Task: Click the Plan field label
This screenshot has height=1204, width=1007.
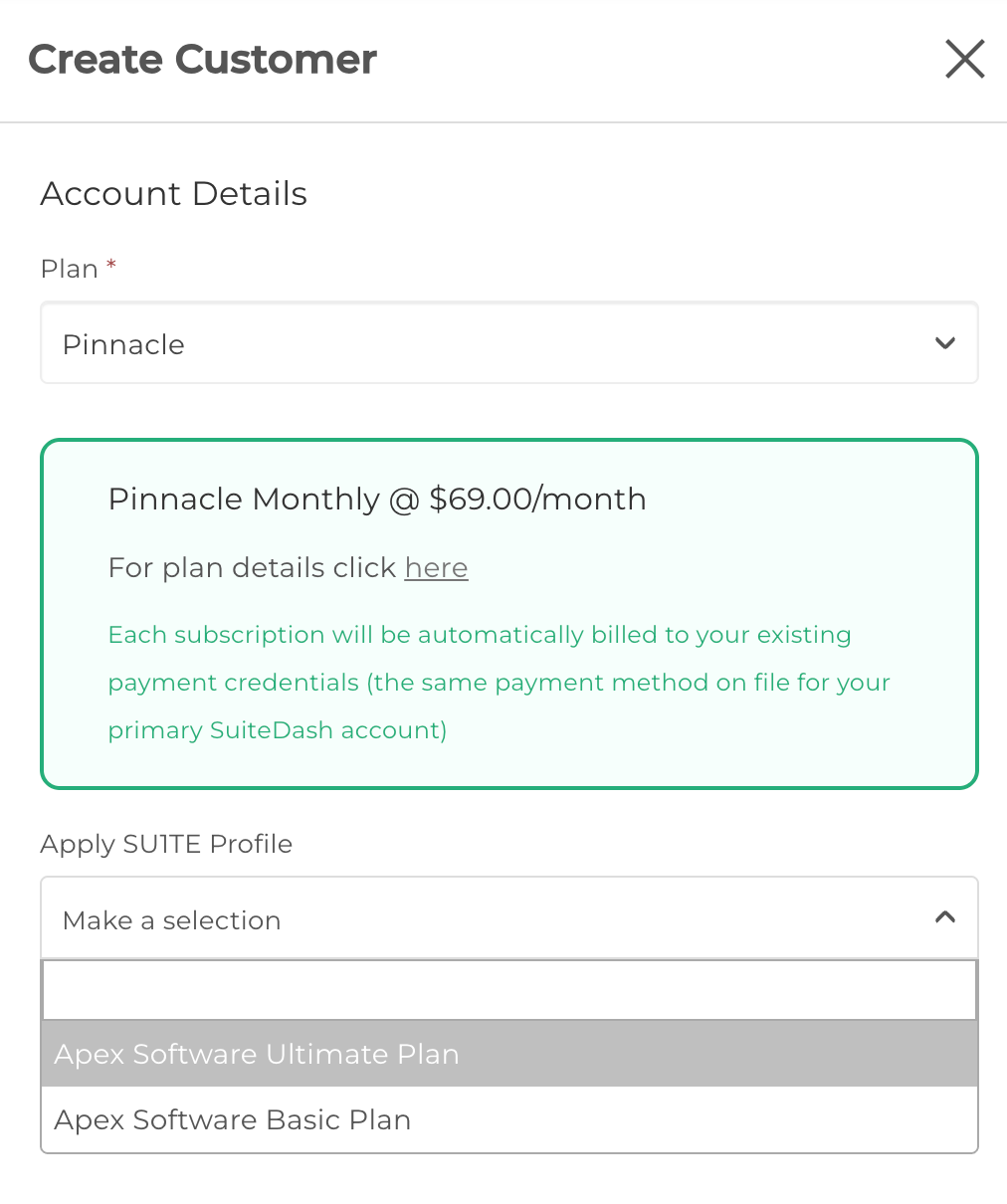Action: pyautogui.click(x=69, y=269)
